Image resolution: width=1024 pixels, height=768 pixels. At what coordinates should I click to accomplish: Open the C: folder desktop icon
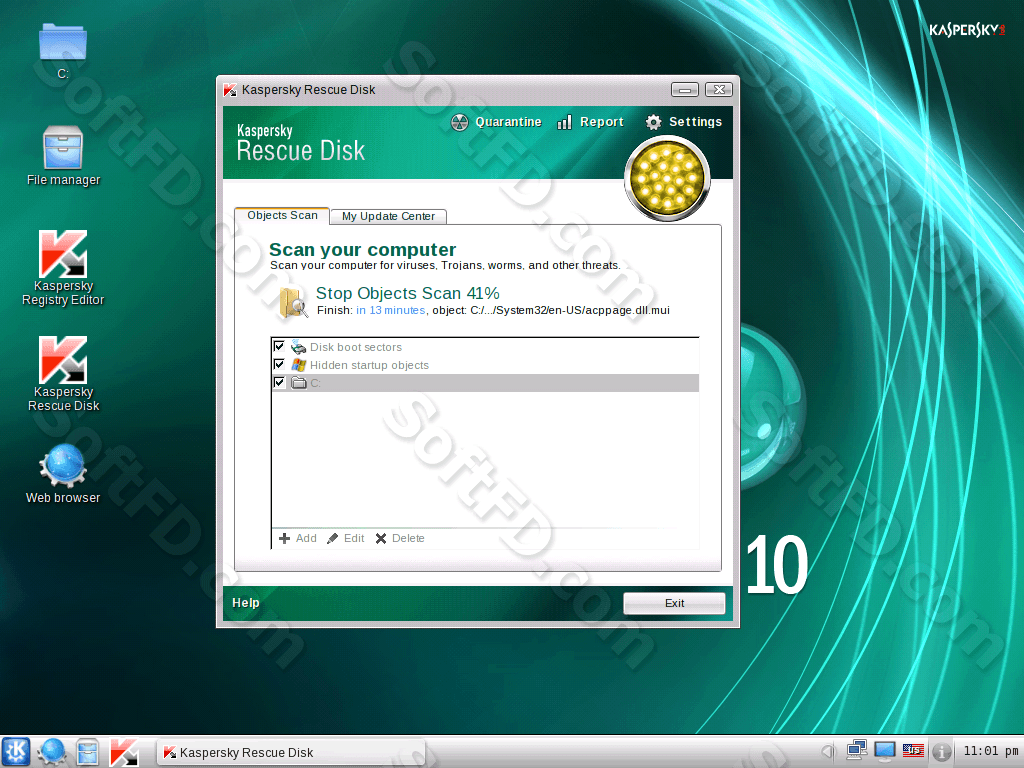[63, 51]
